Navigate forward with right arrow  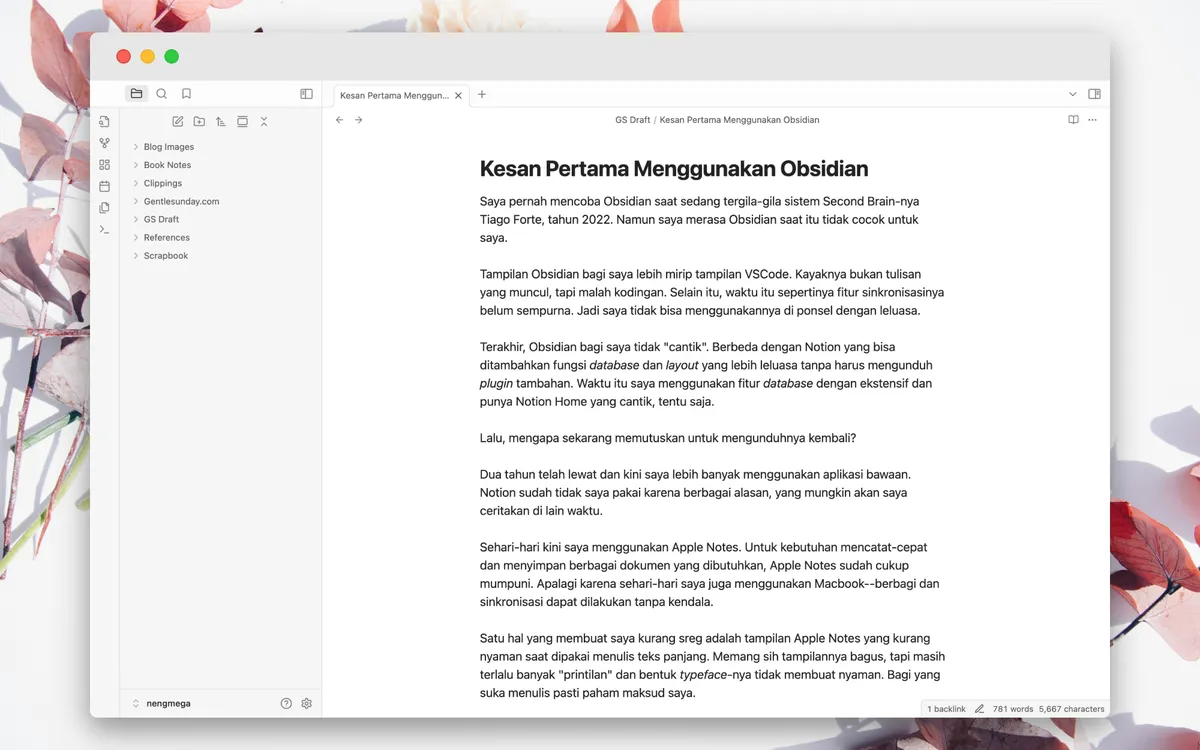359,120
